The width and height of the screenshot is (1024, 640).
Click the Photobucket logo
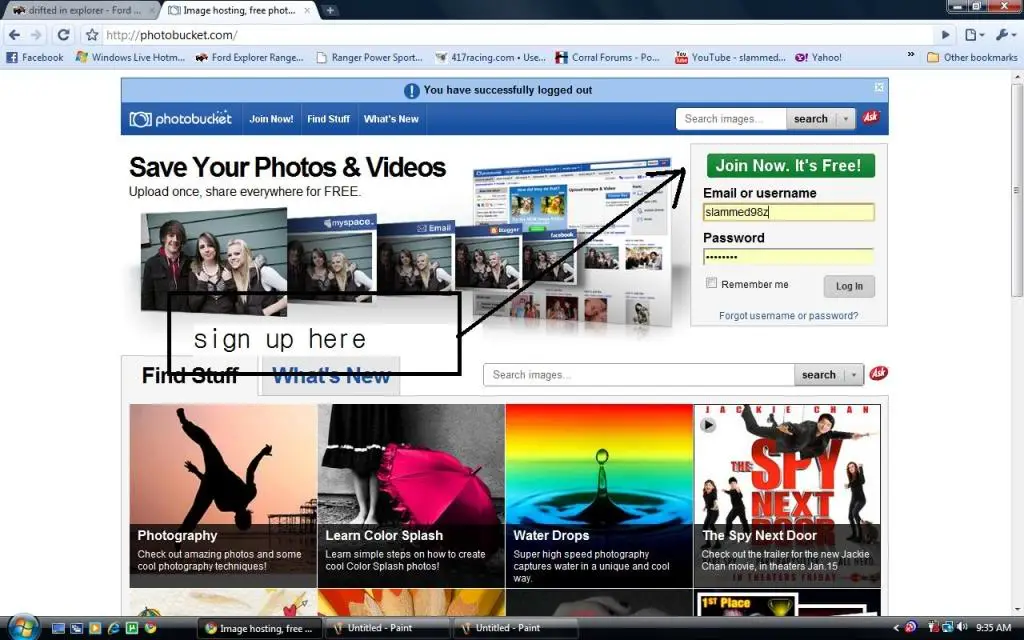click(180, 119)
